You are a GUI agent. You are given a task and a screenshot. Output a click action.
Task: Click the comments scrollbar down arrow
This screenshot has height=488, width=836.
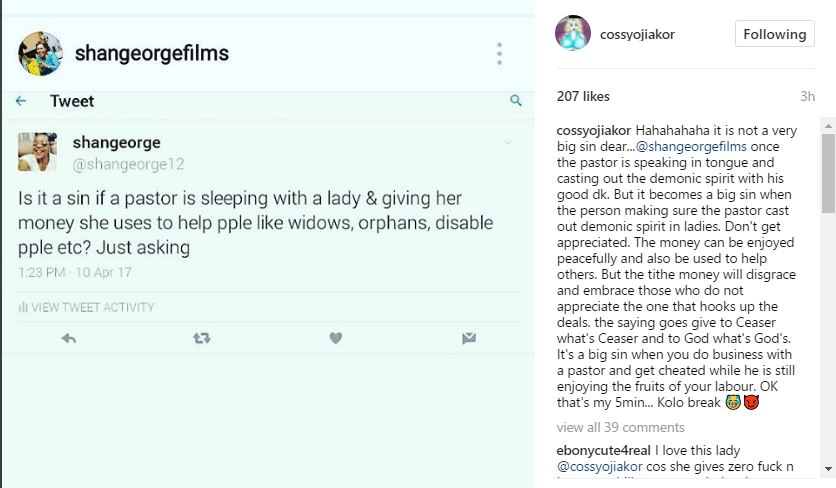828,468
